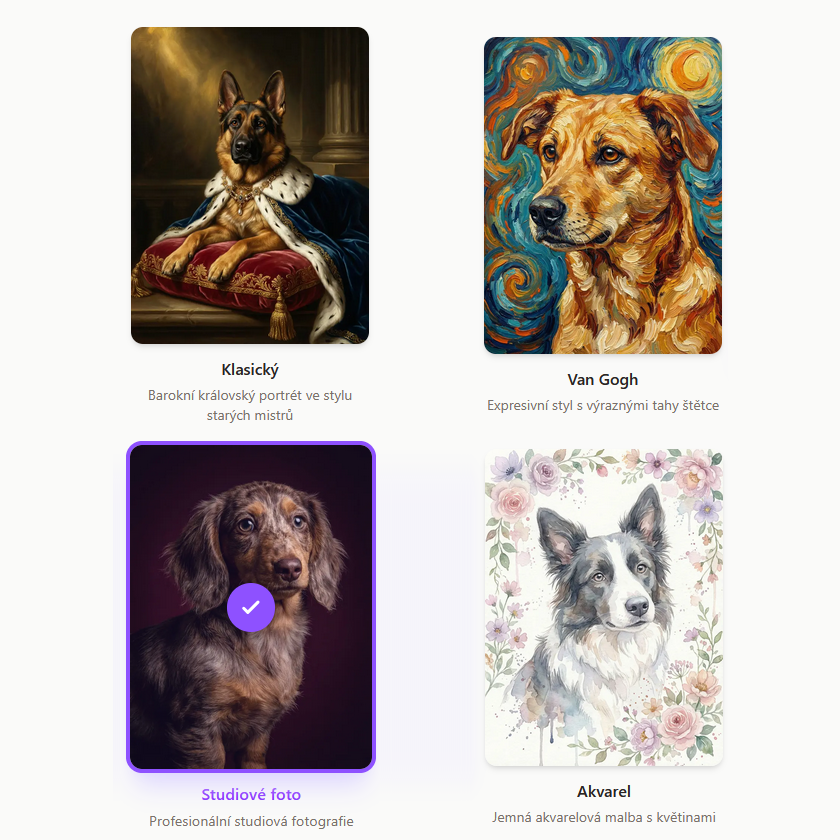Click the purple Studiové foto title
Screen dimensions: 840x840
click(x=251, y=794)
